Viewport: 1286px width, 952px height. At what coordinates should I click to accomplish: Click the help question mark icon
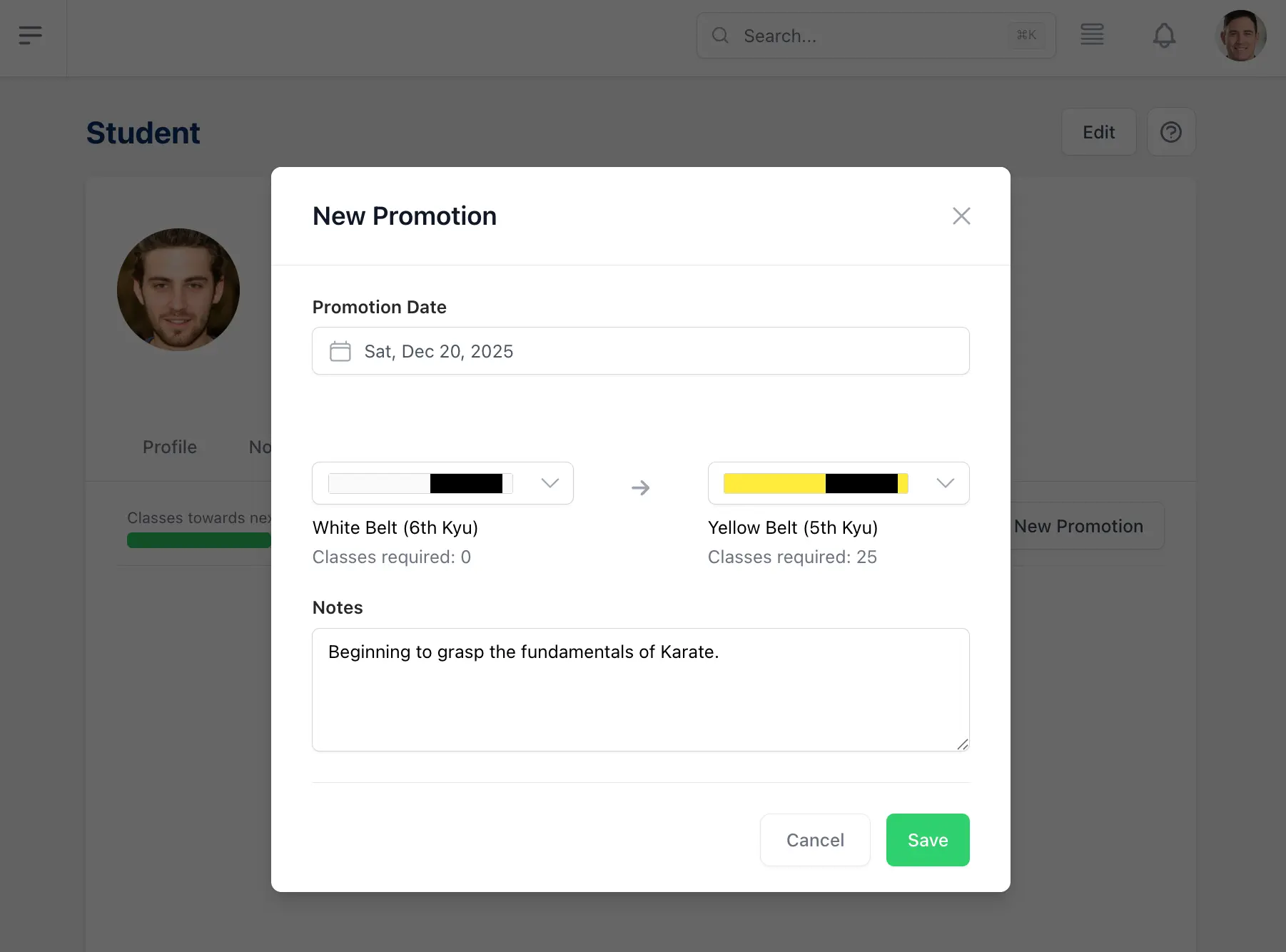click(x=1170, y=132)
